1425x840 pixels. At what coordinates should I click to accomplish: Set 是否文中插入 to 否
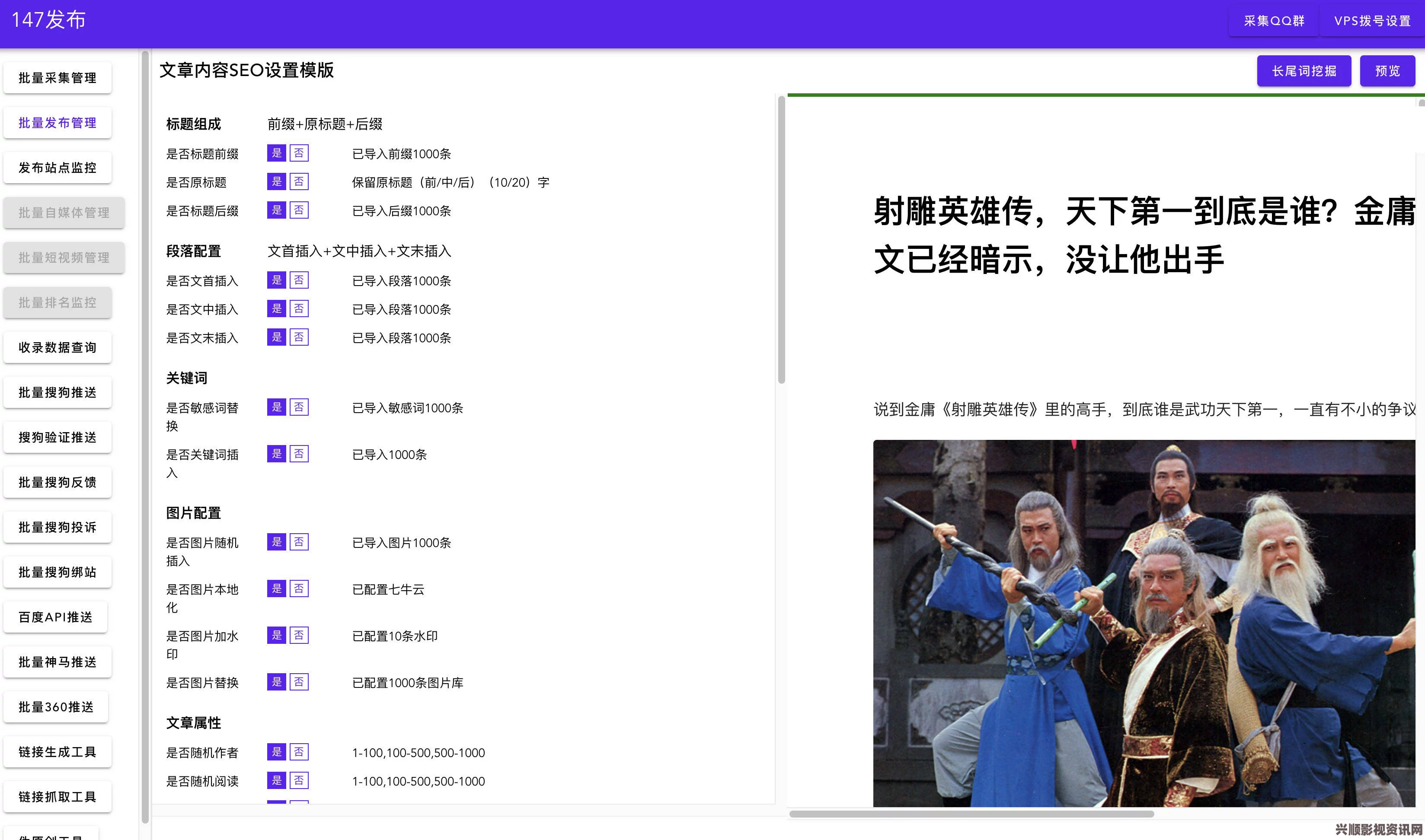299,309
